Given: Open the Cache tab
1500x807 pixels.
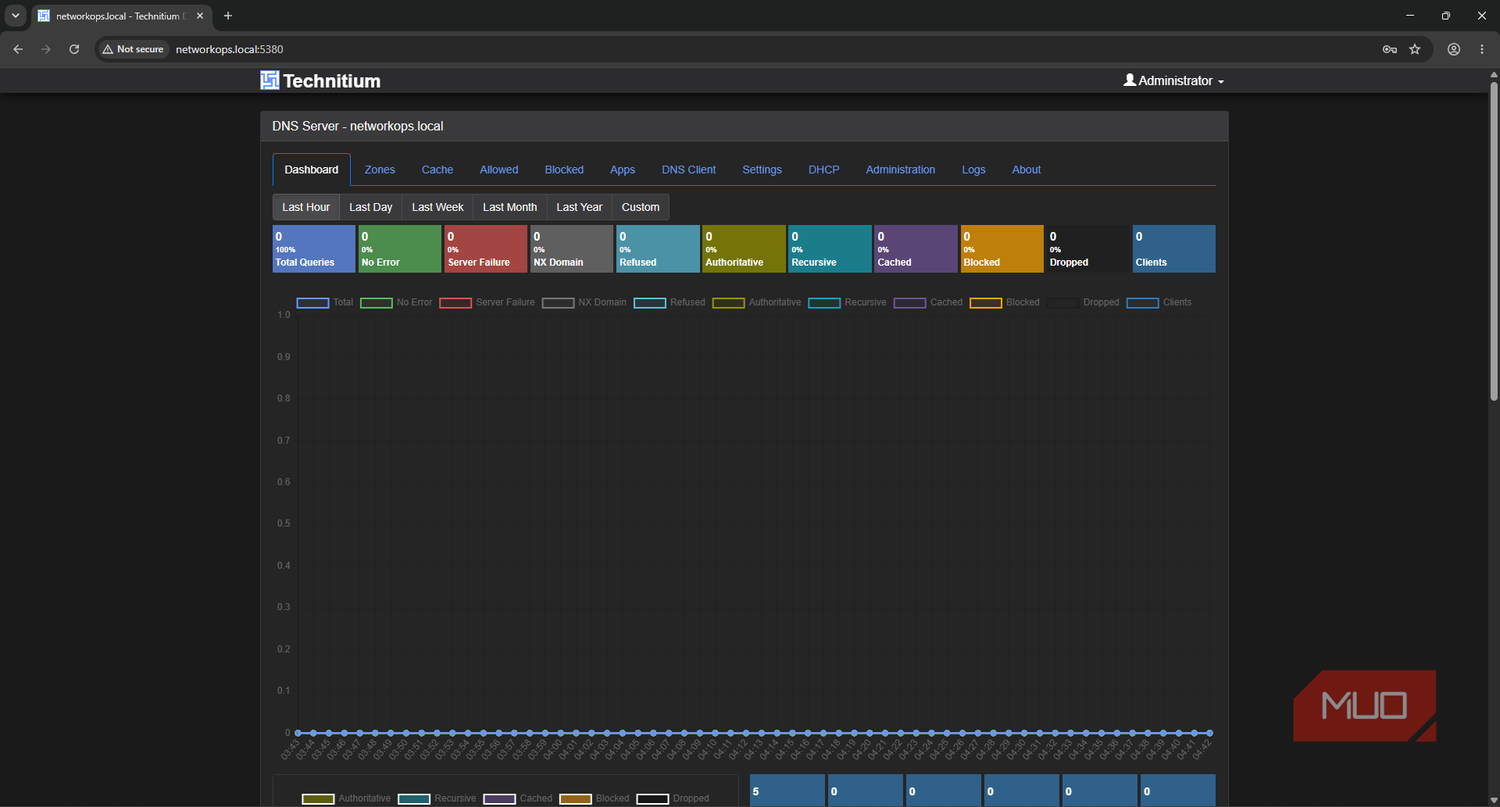Looking at the screenshot, I should coord(437,170).
